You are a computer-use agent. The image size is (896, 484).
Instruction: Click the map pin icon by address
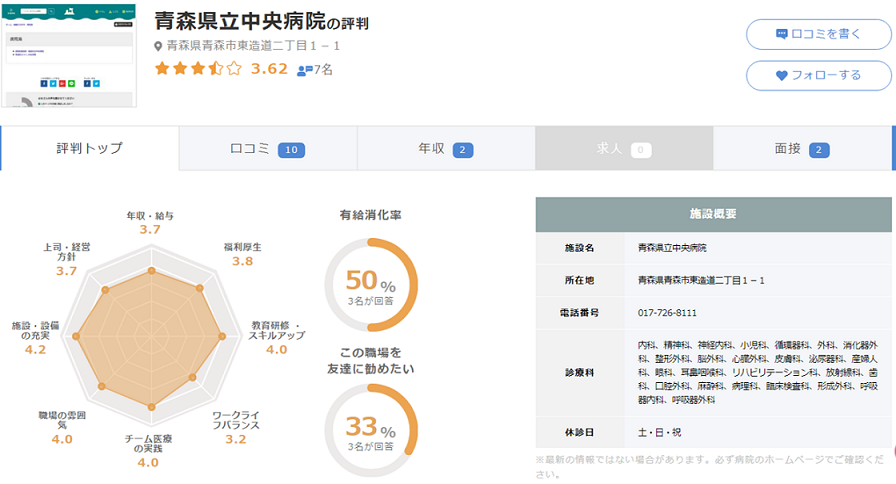(x=158, y=46)
